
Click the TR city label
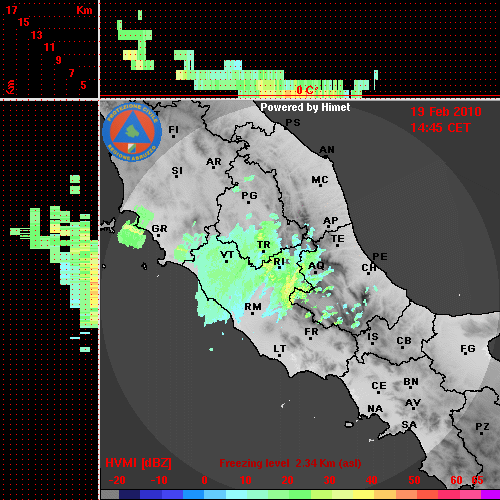click(x=264, y=245)
